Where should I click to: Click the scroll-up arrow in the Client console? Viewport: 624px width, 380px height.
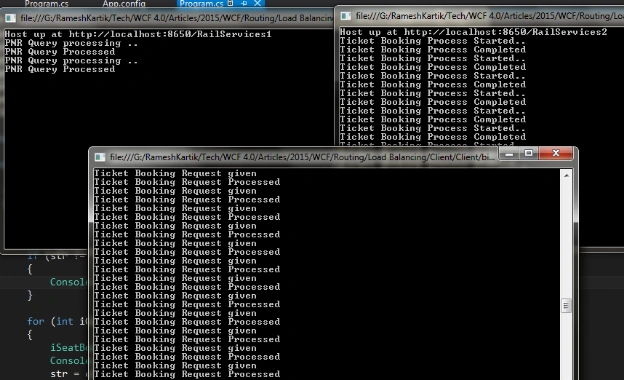[566, 175]
